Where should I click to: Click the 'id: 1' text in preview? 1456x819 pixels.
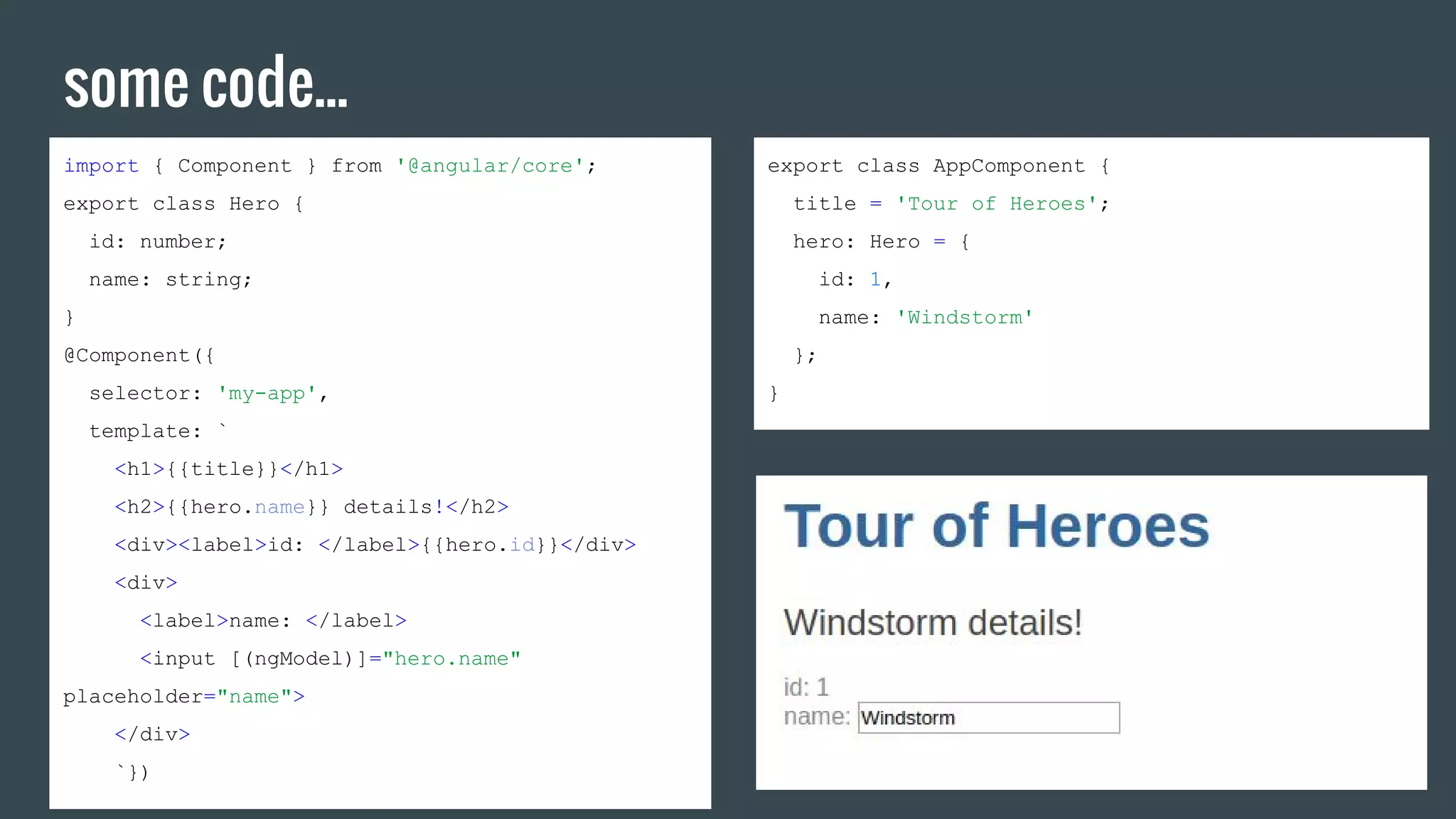coord(806,687)
